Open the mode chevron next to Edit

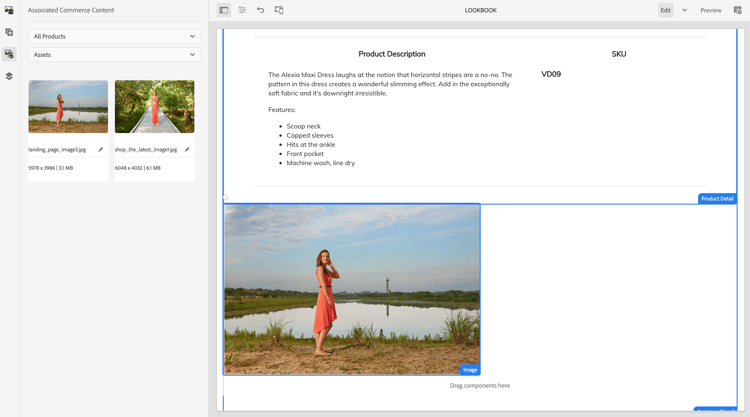tap(685, 10)
